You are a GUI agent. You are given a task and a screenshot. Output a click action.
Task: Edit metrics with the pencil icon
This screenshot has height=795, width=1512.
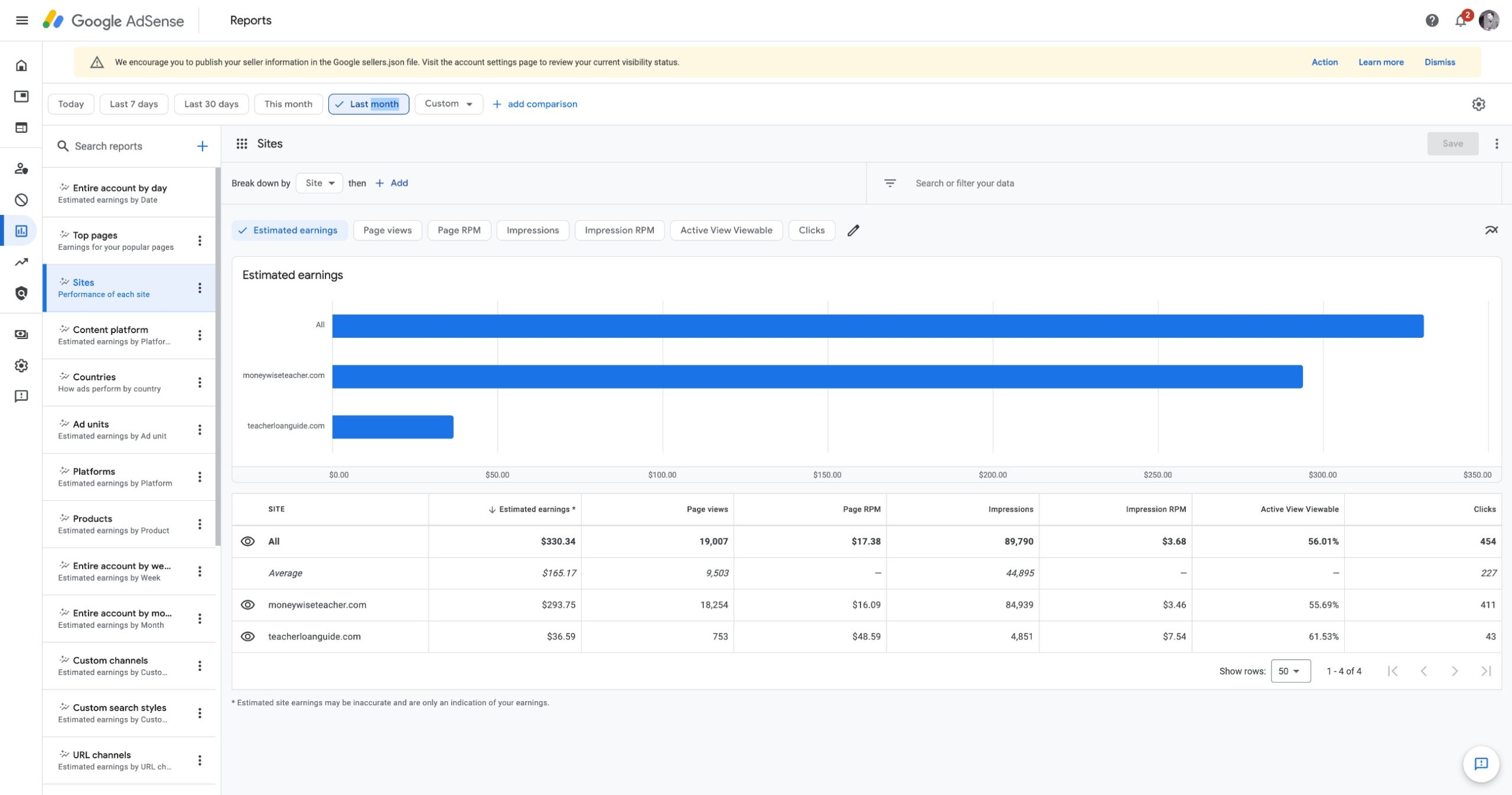[x=853, y=230]
